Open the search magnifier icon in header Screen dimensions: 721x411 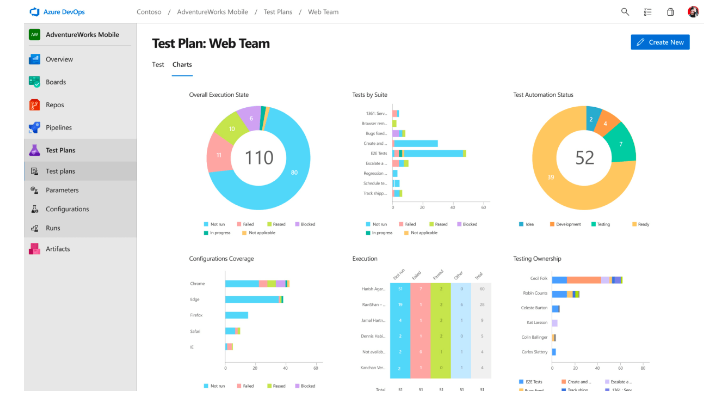click(x=625, y=12)
